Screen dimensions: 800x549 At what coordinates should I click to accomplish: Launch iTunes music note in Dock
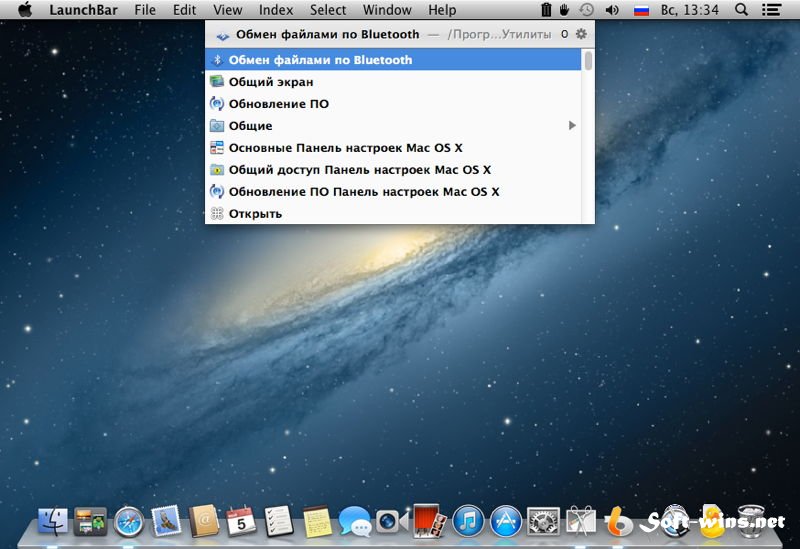[x=468, y=521]
